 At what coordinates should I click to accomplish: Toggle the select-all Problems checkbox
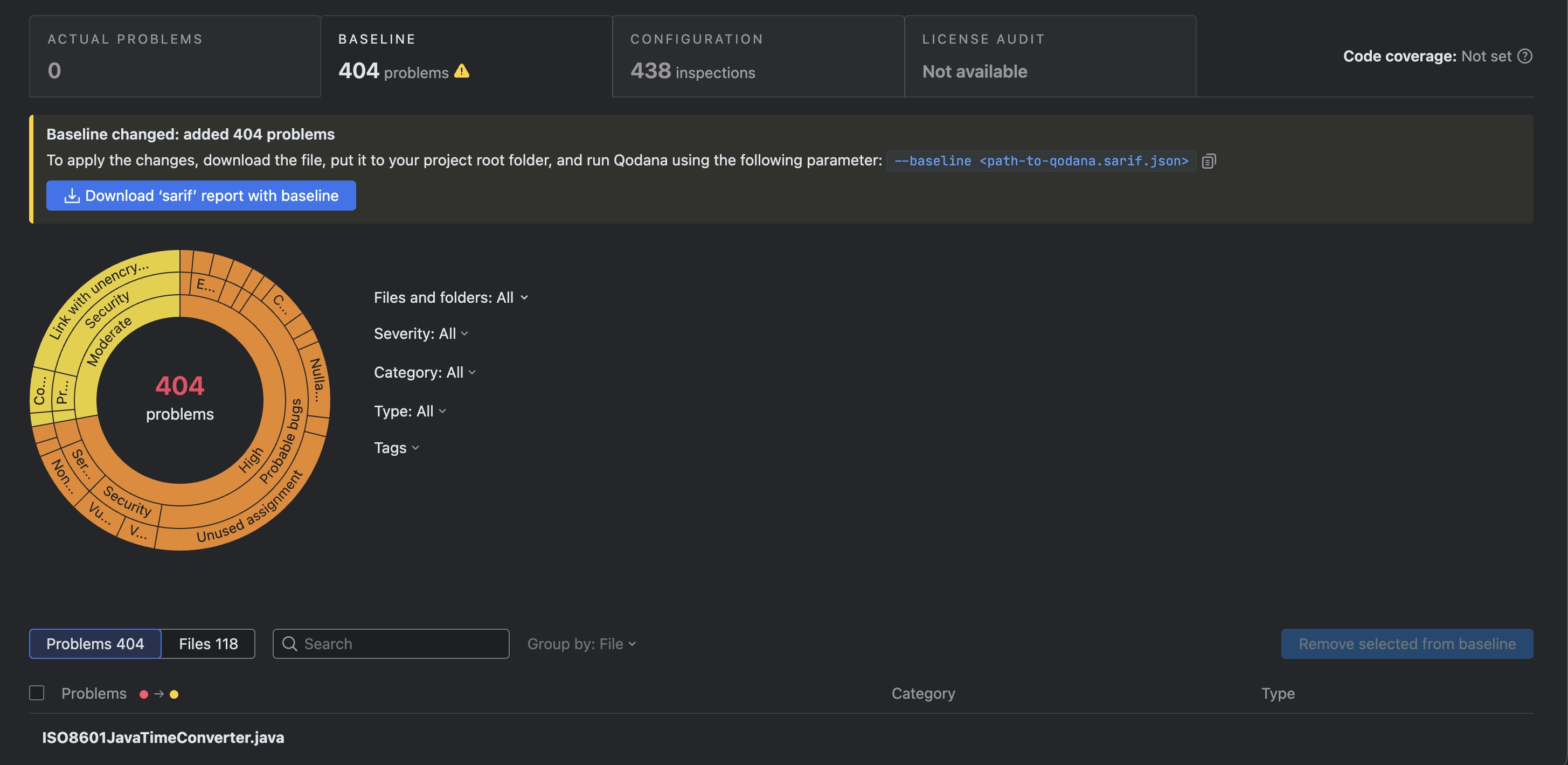pos(37,693)
